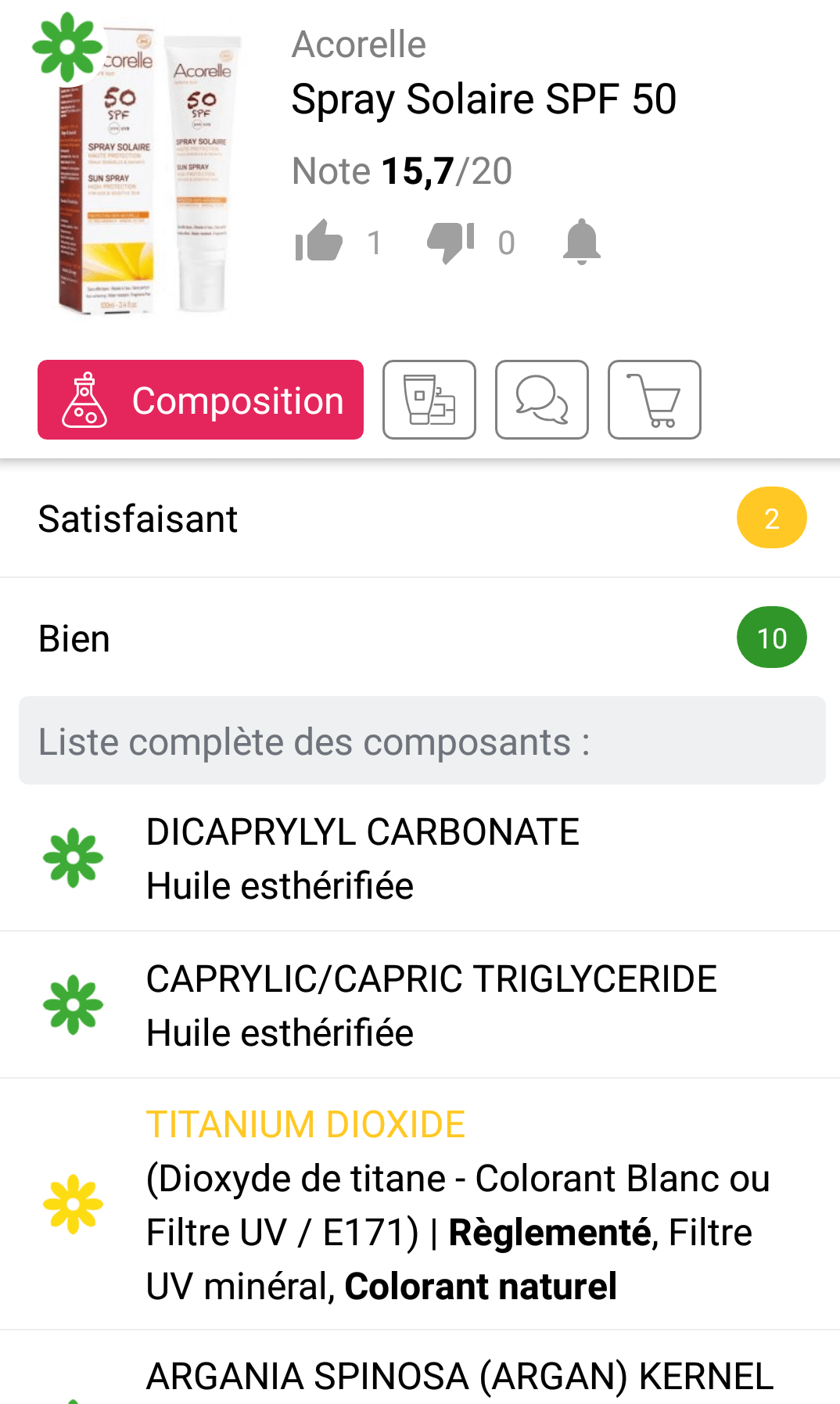Tap green flower icon beside DICAPRYLYL CARBONATE
Image resolution: width=840 pixels, height=1404 pixels.
(73, 858)
